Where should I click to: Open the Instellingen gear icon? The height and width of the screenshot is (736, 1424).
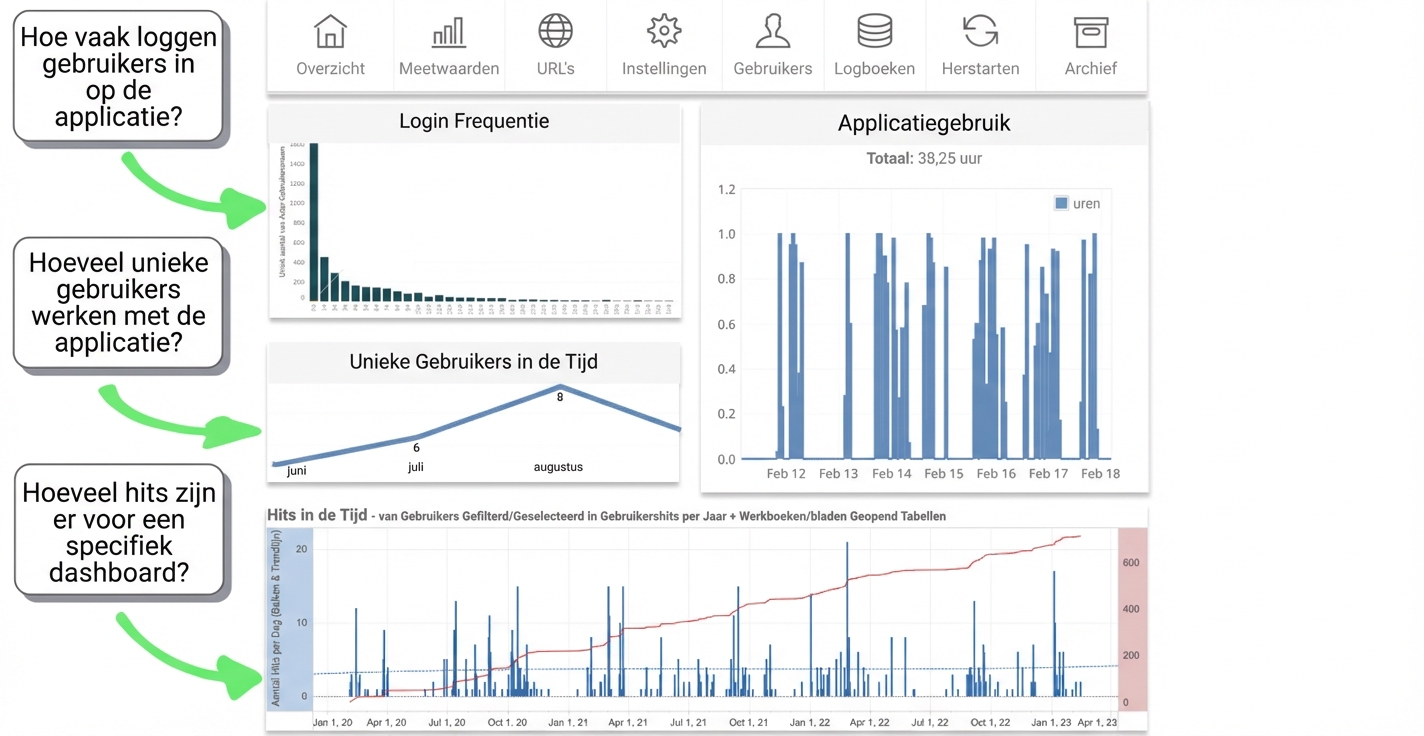click(x=664, y=31)
